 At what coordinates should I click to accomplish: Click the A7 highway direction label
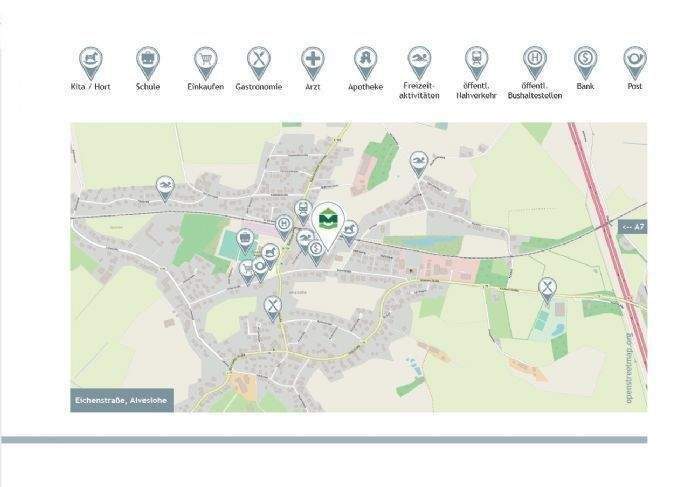pos(633,227)
